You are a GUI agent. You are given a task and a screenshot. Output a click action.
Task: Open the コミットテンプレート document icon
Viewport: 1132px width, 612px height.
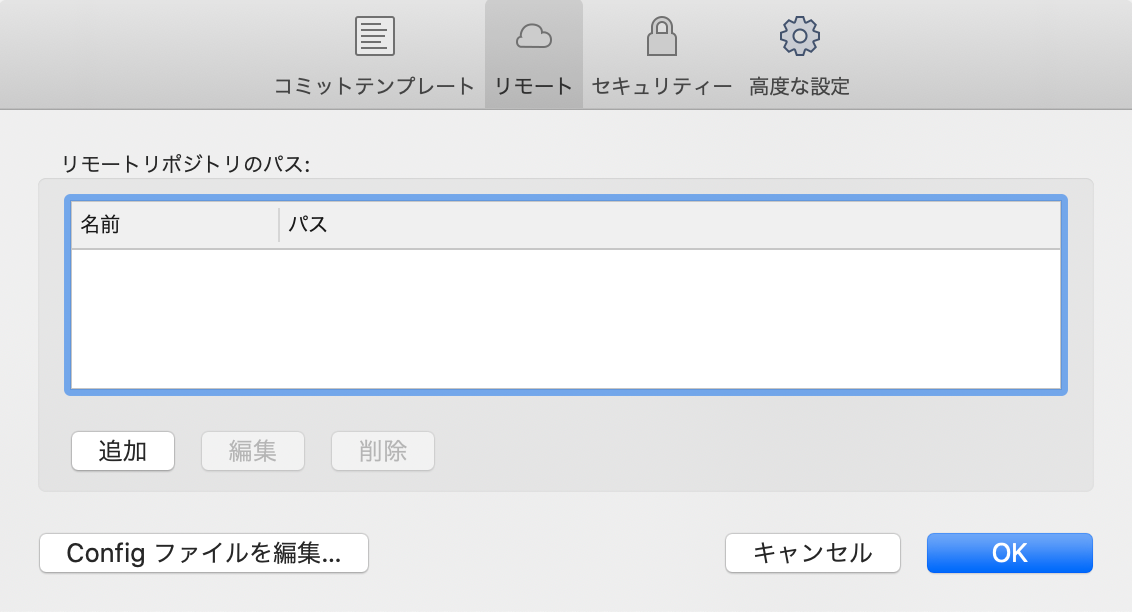coord(375,36)
